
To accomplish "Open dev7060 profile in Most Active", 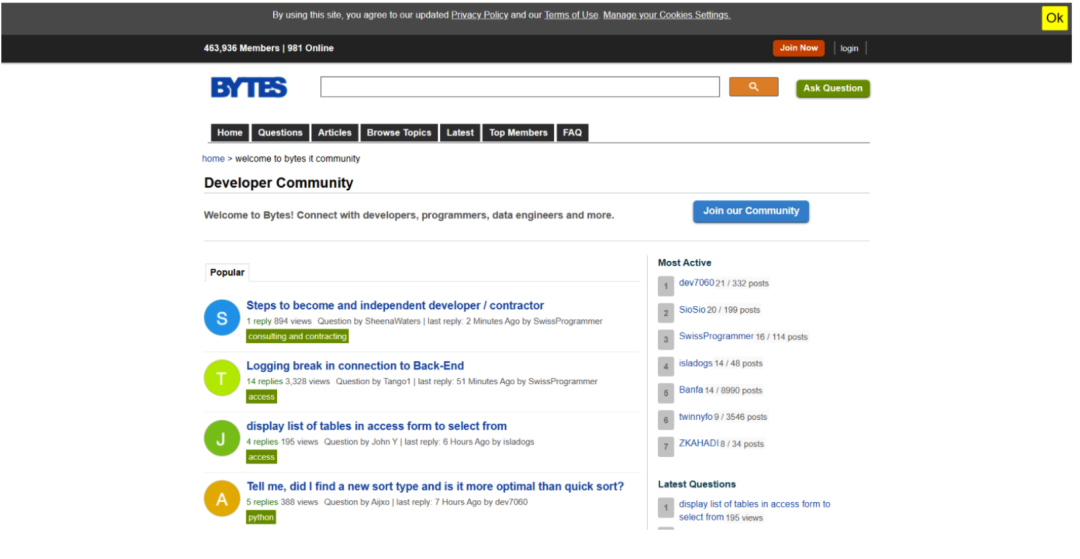I will pyautogui.click(x=696, y=283).
